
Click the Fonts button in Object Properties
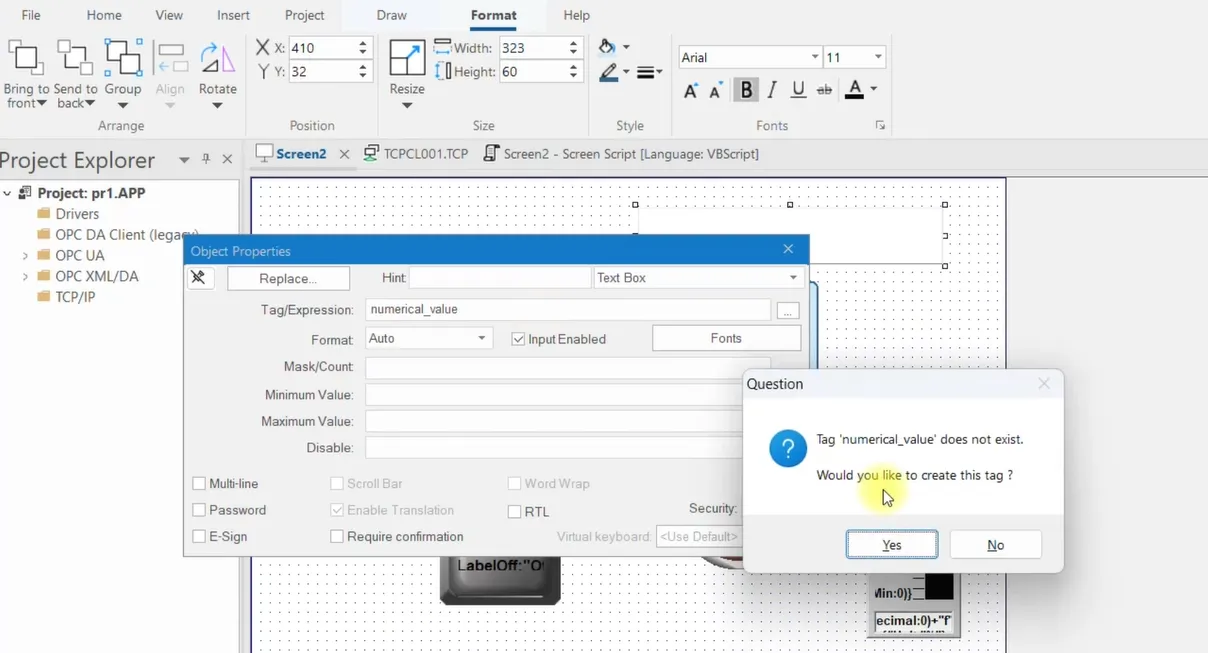(x=726, y=338)
